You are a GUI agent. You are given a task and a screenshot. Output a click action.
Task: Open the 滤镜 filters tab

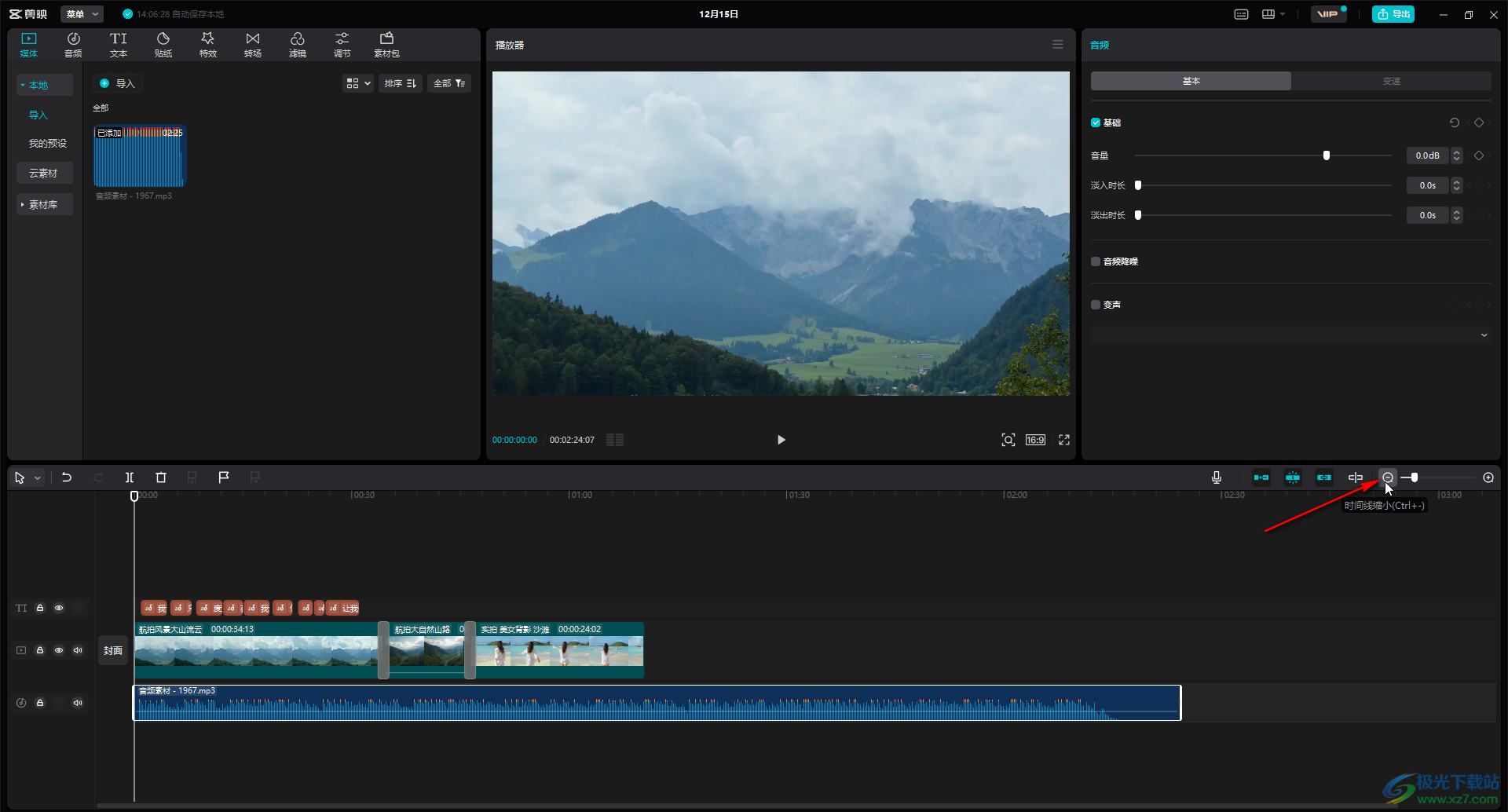298,45
